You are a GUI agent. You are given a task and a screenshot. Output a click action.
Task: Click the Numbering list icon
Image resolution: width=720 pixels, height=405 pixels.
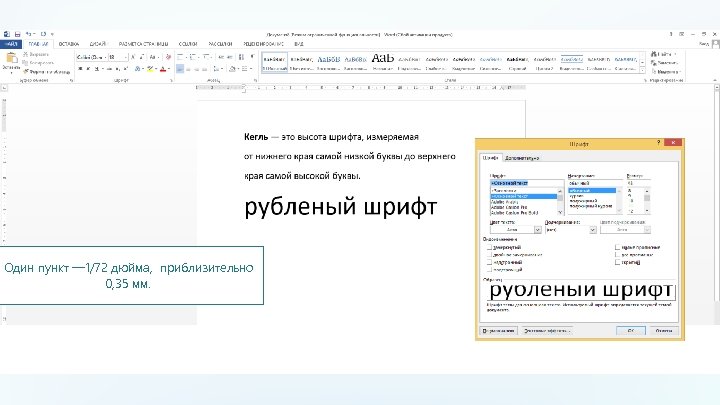pyautogui.click(x=193, y=57)
